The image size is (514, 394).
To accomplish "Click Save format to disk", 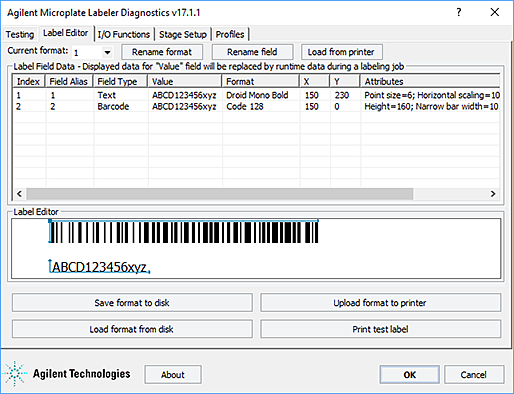I will click(132, 303).
